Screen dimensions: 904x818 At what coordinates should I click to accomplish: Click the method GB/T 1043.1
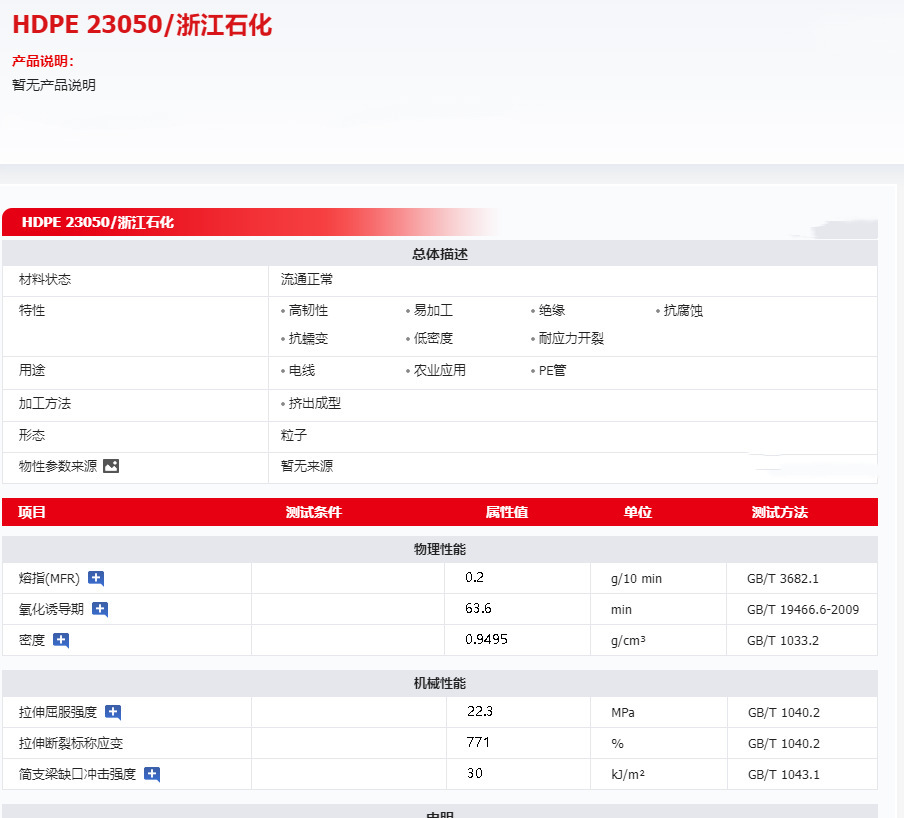coord(784,775)
